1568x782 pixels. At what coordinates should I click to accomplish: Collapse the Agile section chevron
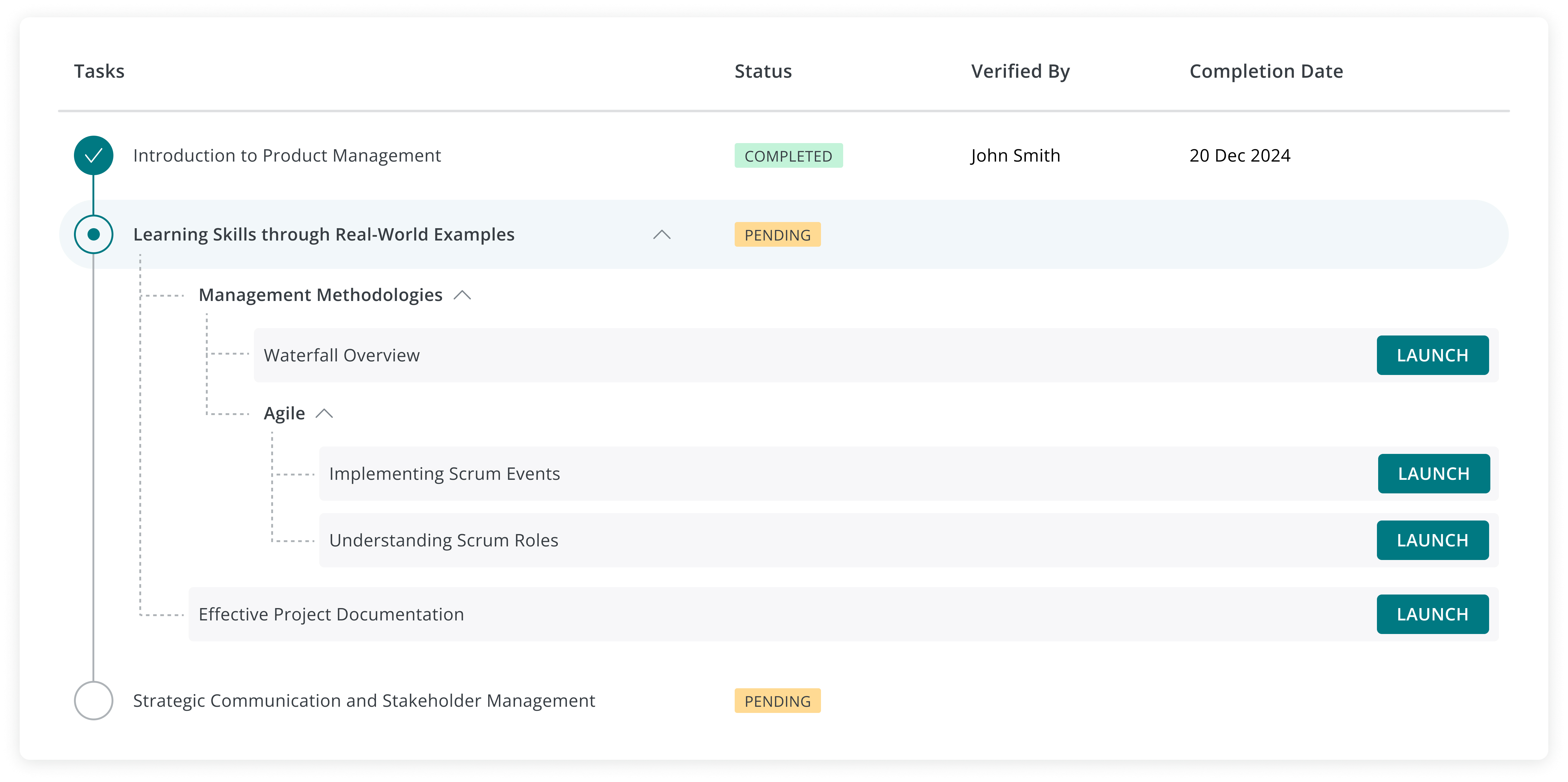[325, 414]
